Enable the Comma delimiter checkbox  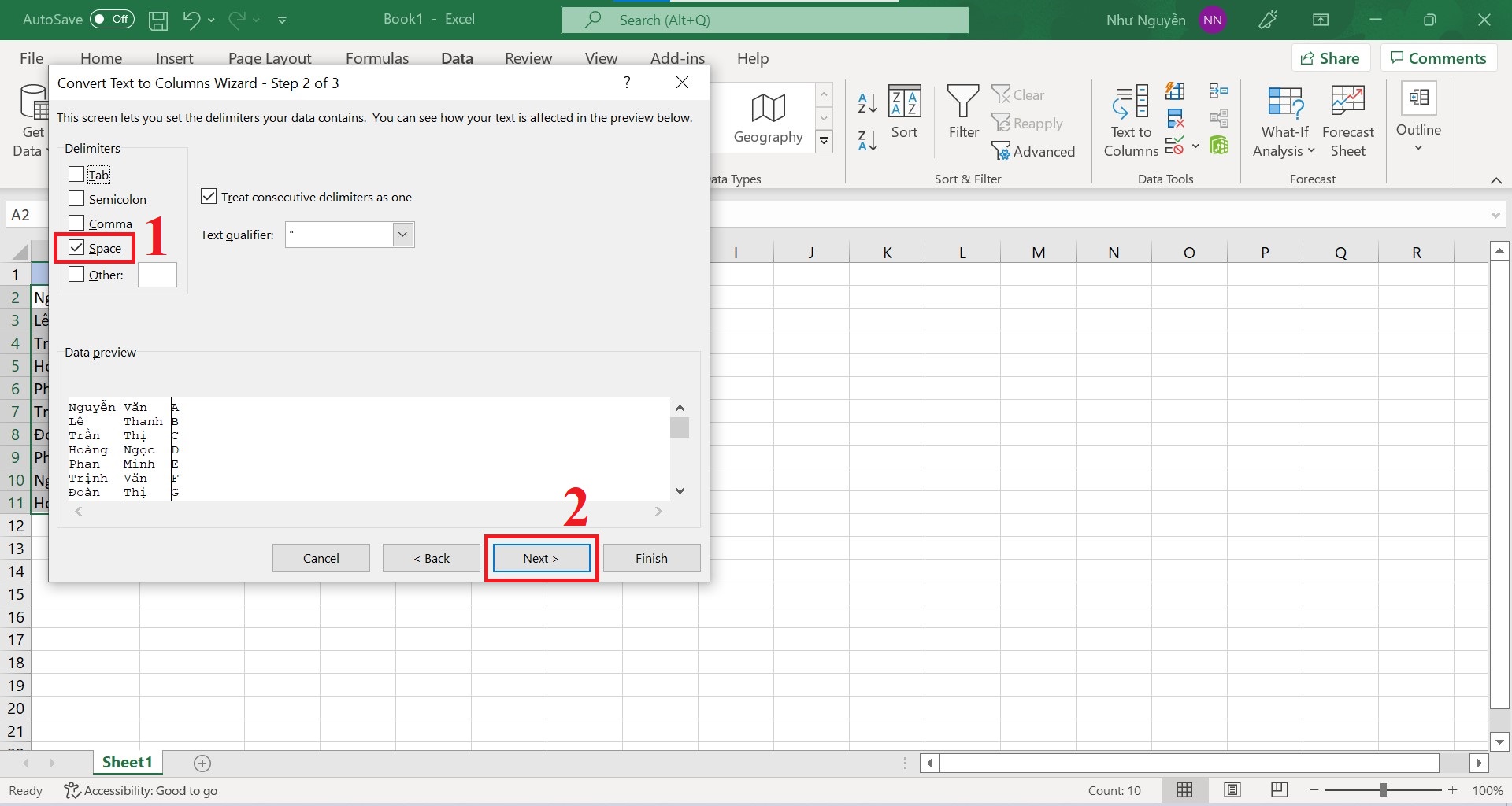[76, 223]
